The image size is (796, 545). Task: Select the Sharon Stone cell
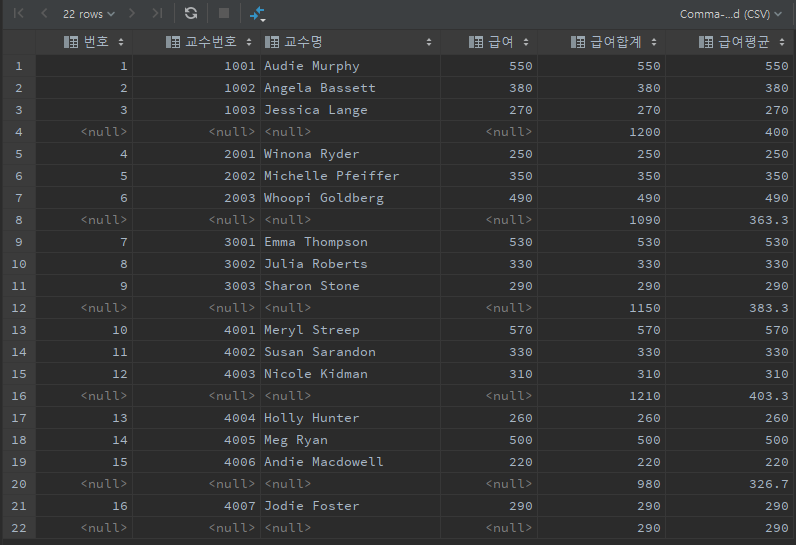click(x=350, y=286)
